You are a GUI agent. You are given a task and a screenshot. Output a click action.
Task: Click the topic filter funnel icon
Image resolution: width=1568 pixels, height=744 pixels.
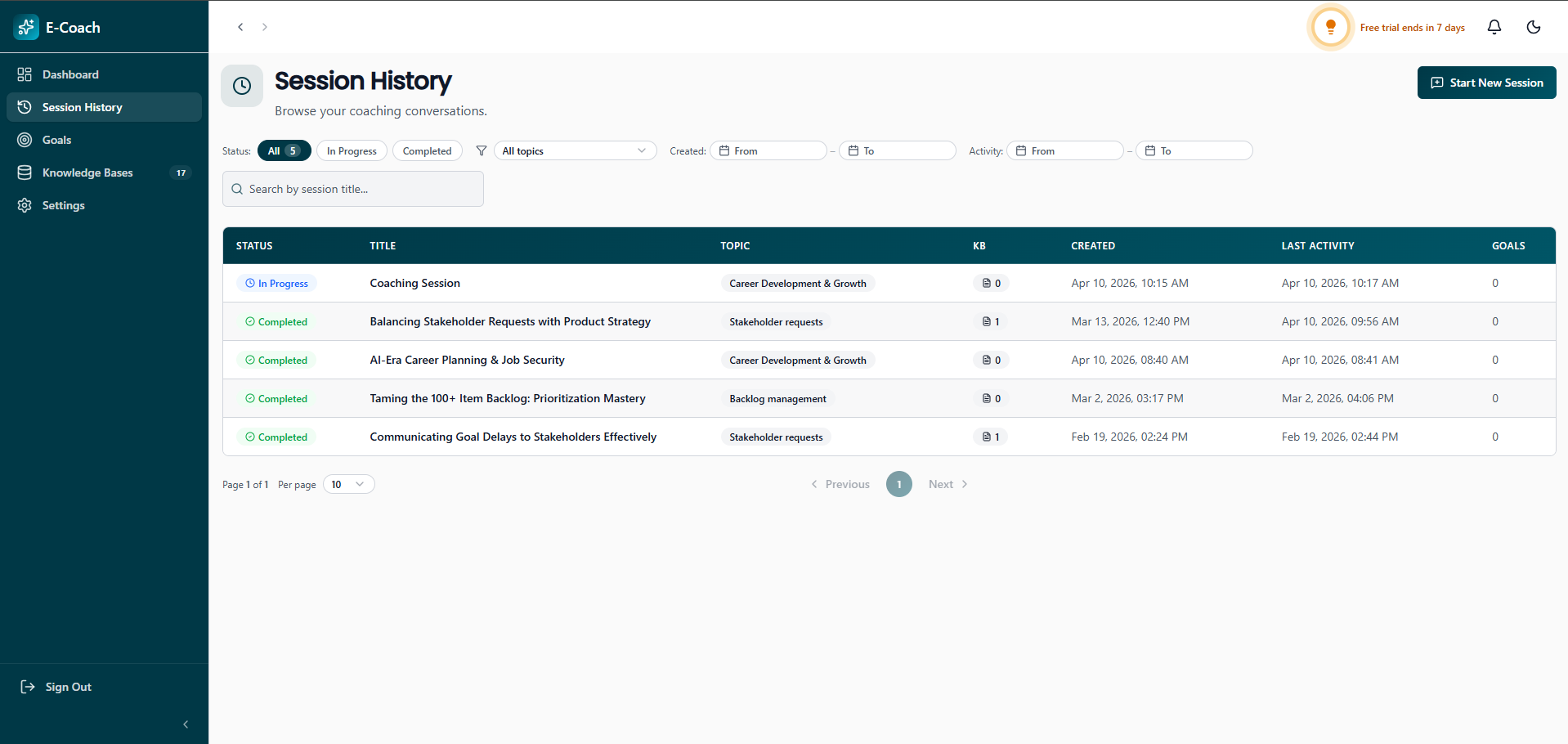482,150
